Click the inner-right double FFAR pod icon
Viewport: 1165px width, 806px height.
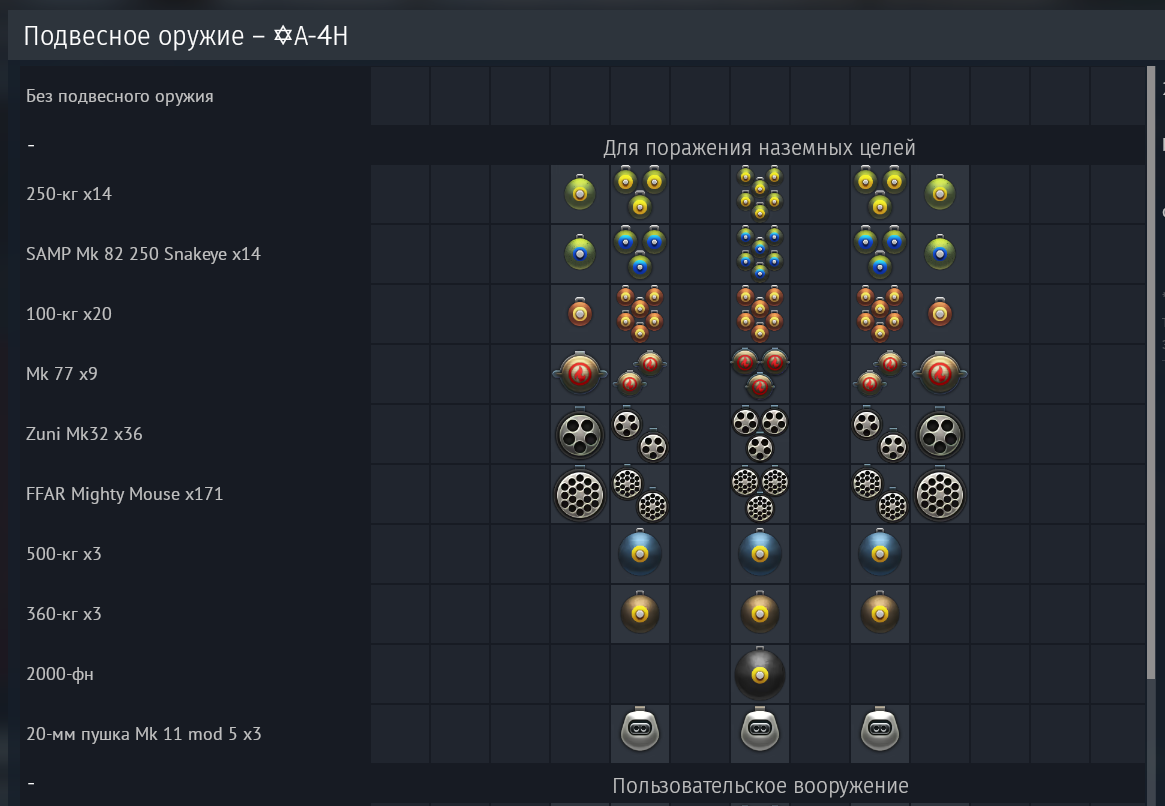click(880, 495)
